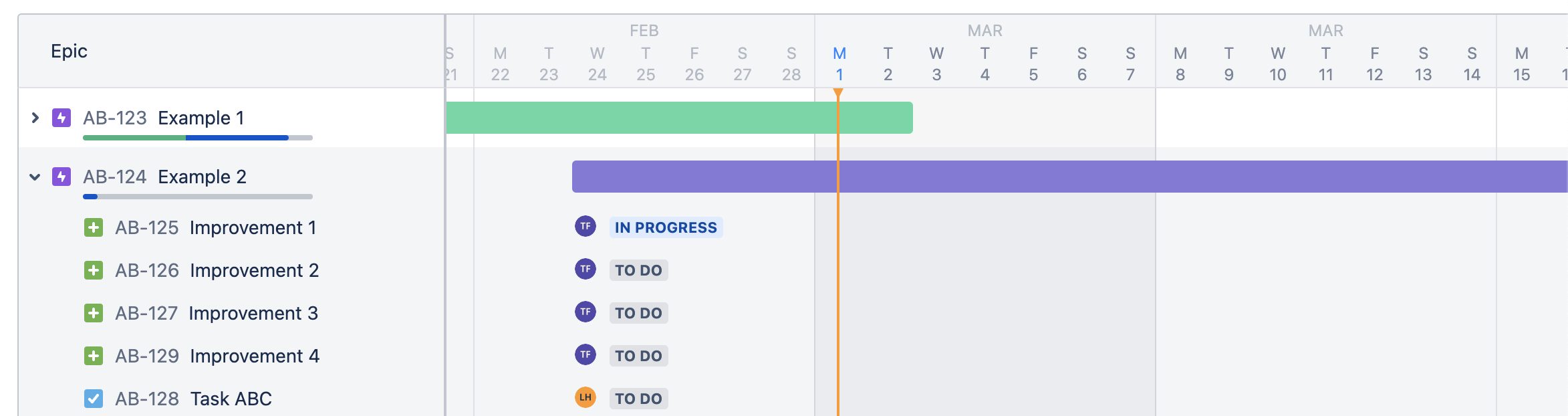Click the TF avatar next to IN PROGRESS
Image resolution: width=1568 pixels, height=416 pixels.
coord(585,226)
